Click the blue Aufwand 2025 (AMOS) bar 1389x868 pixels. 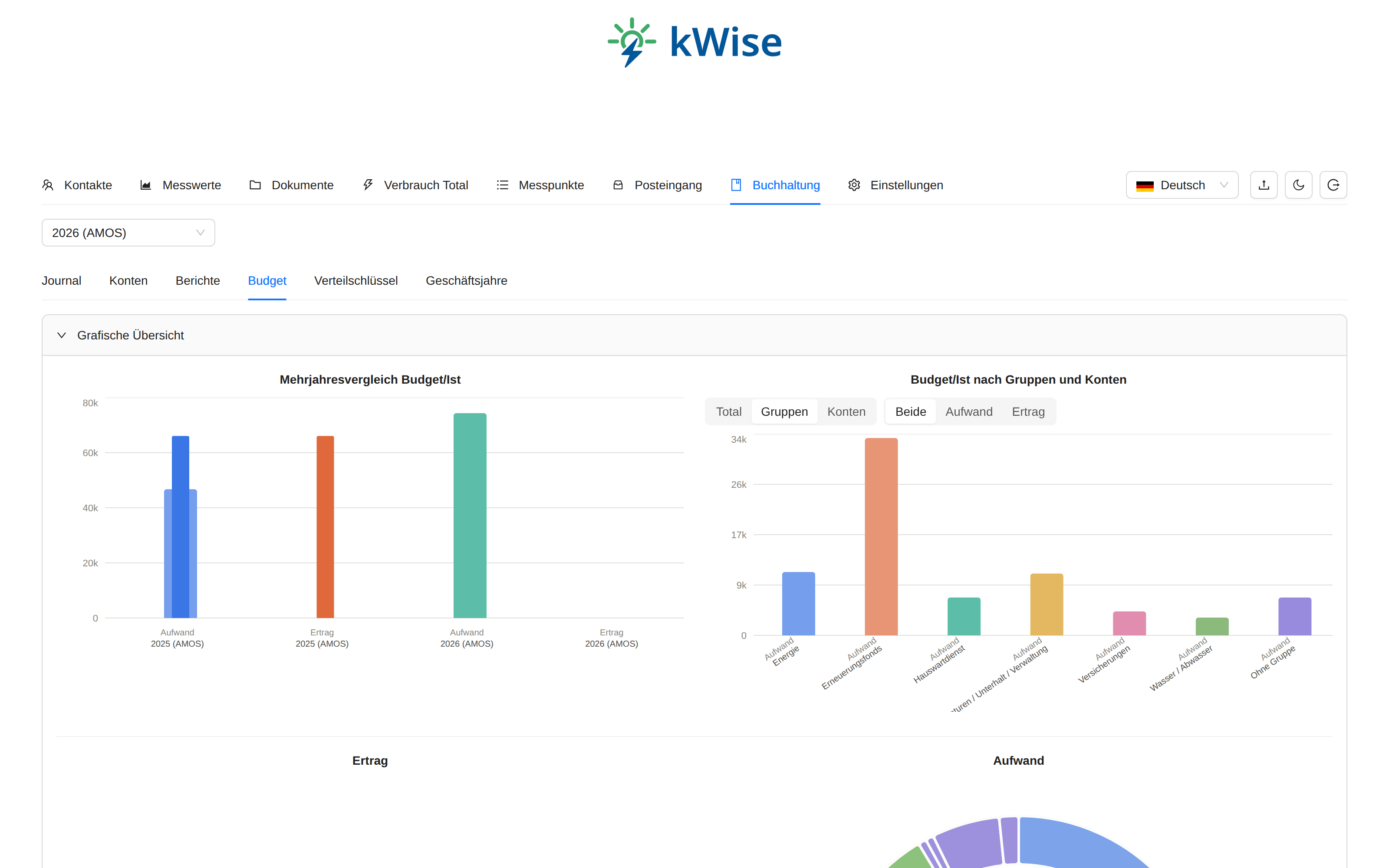(180, 526)
